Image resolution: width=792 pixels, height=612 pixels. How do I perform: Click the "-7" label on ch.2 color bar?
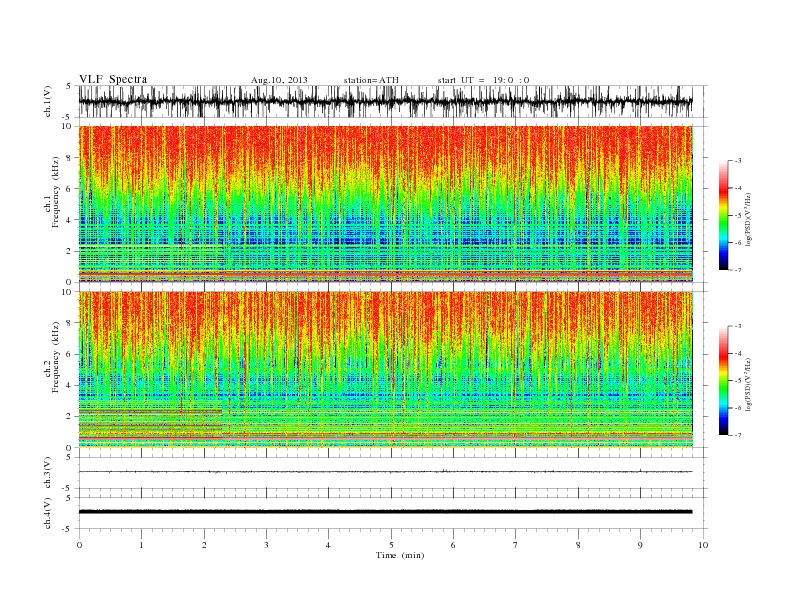pyautogui.click(x=737, y=435)
